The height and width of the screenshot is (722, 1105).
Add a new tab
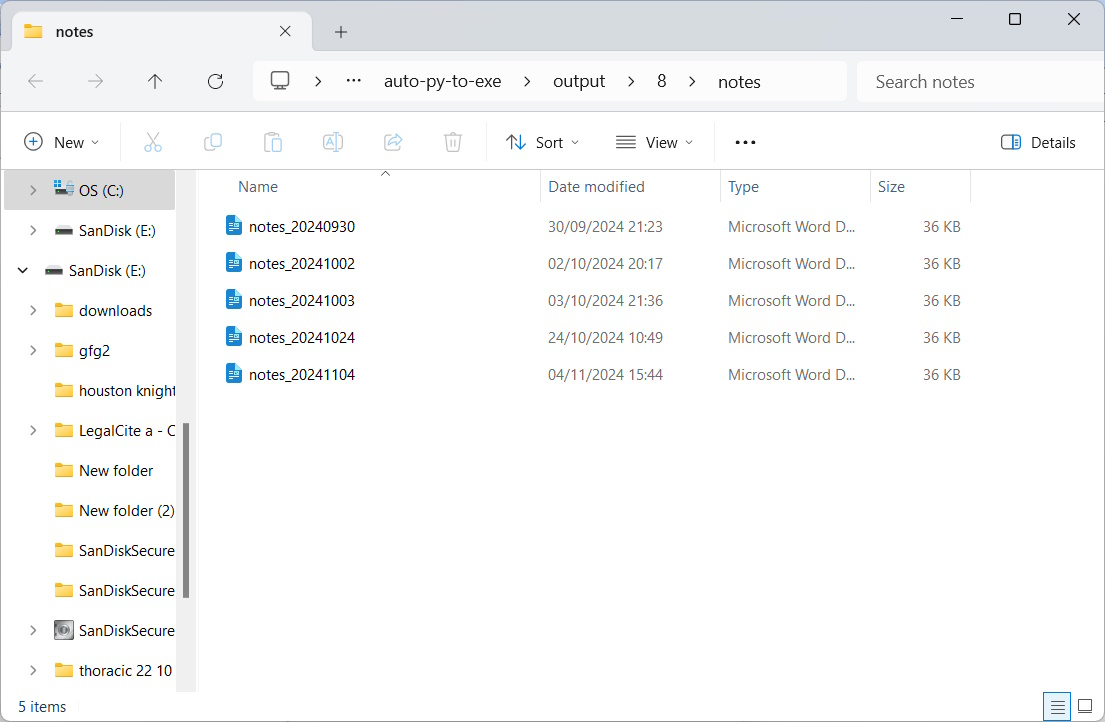pyautogui.click(x=341, y=32)
